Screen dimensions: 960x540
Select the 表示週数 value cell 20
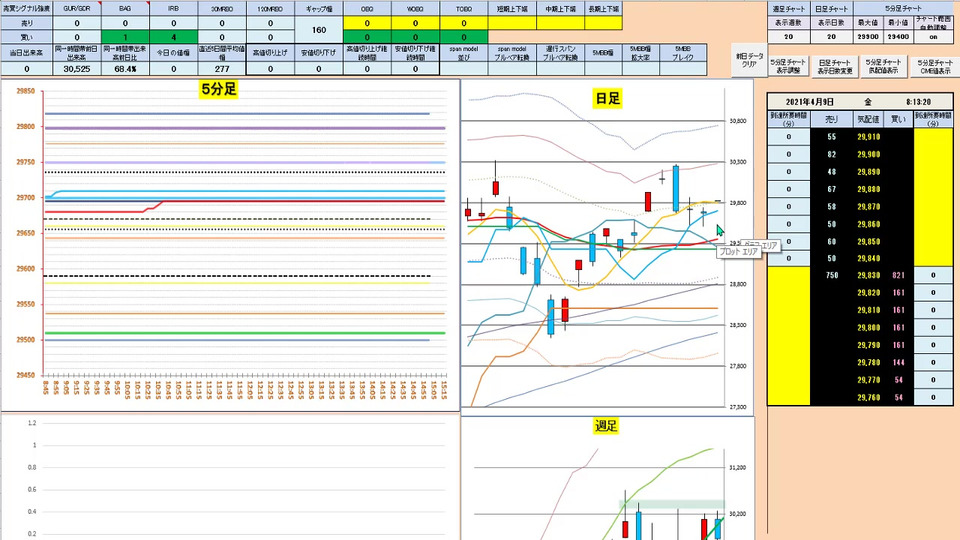(789, 37)
